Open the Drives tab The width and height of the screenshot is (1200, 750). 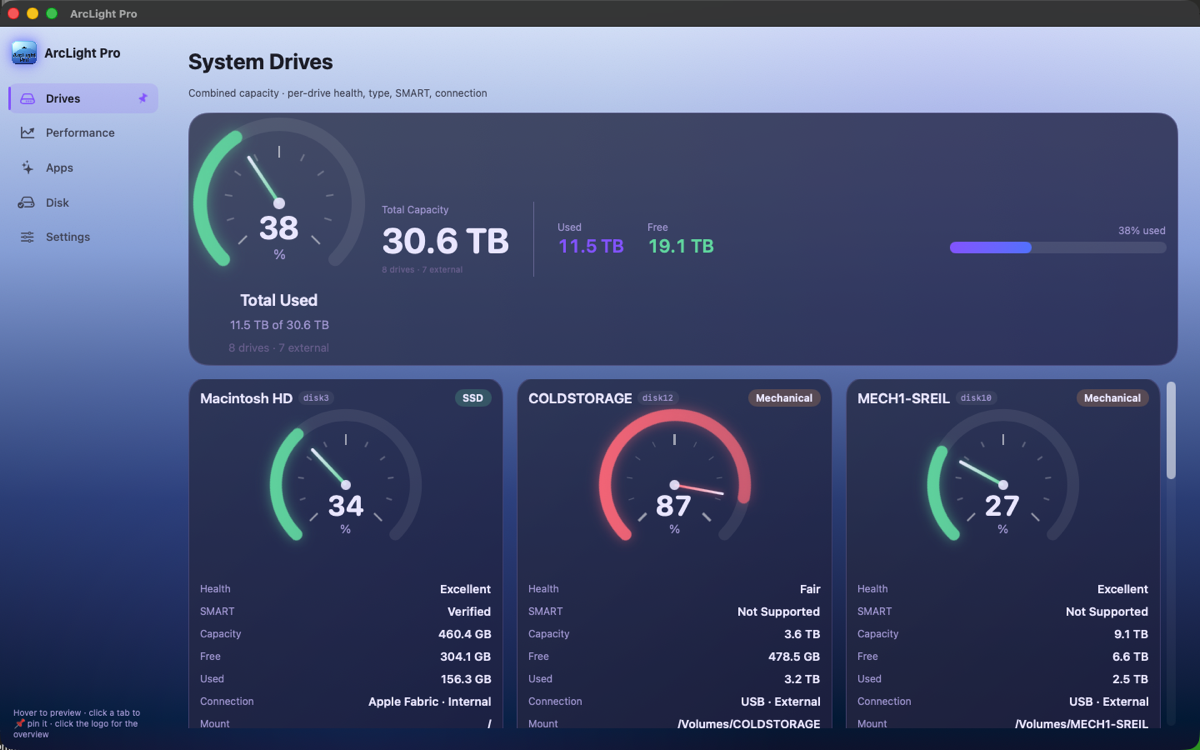point(83,98)
